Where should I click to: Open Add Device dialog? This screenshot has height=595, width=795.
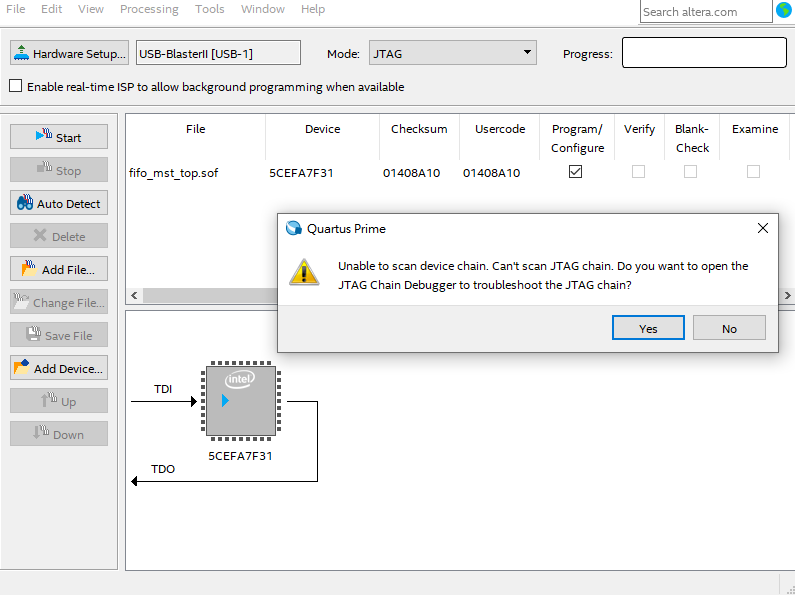[x=59, y=367]
